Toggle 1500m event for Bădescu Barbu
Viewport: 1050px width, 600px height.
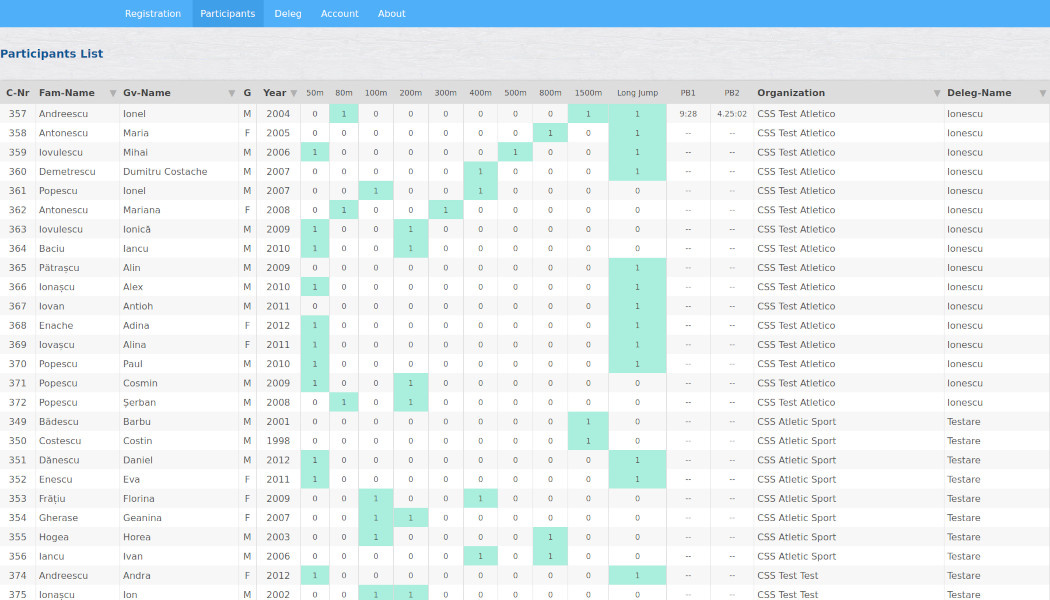coord(588,422)
